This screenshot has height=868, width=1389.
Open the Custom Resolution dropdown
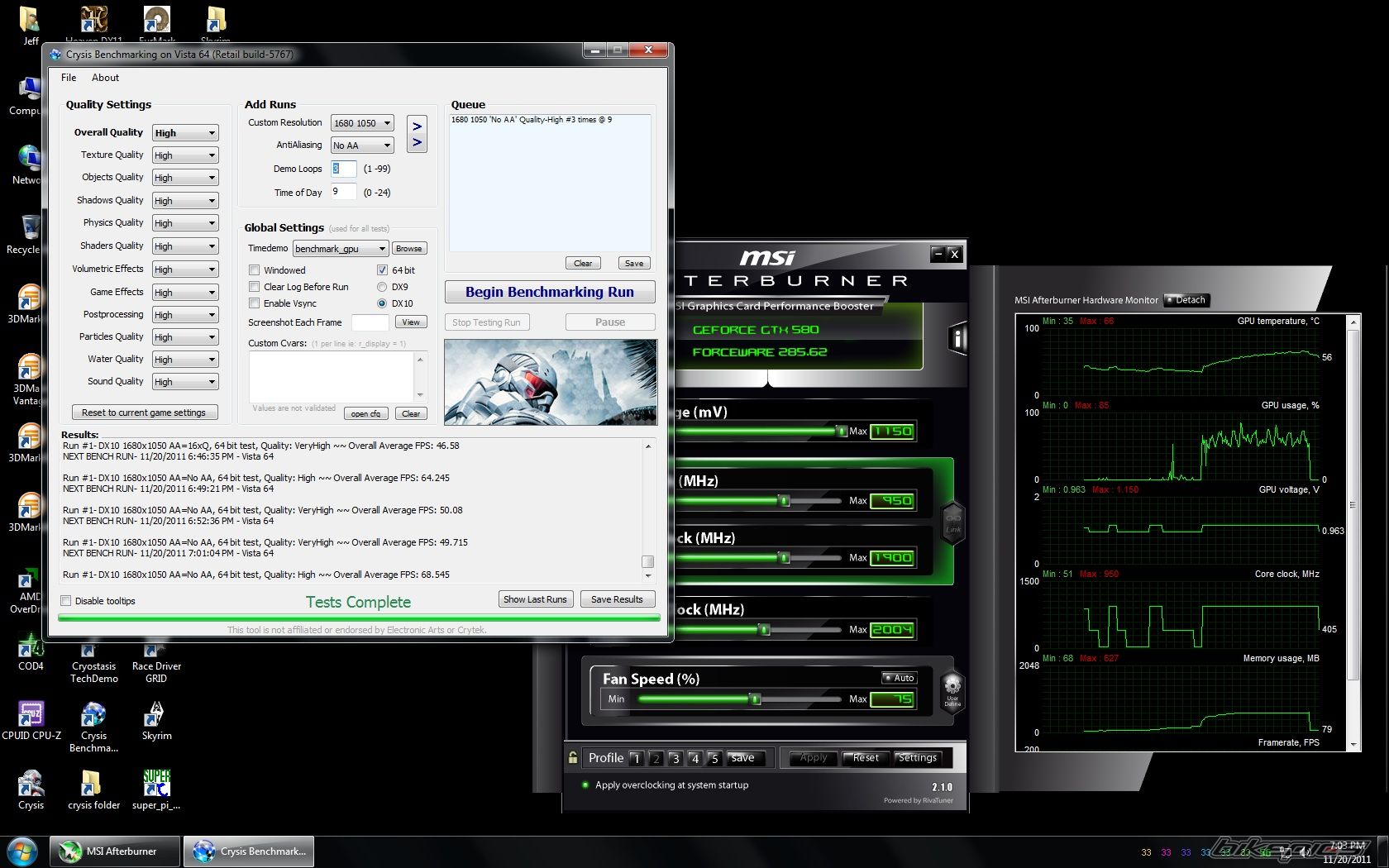point(362,123)
